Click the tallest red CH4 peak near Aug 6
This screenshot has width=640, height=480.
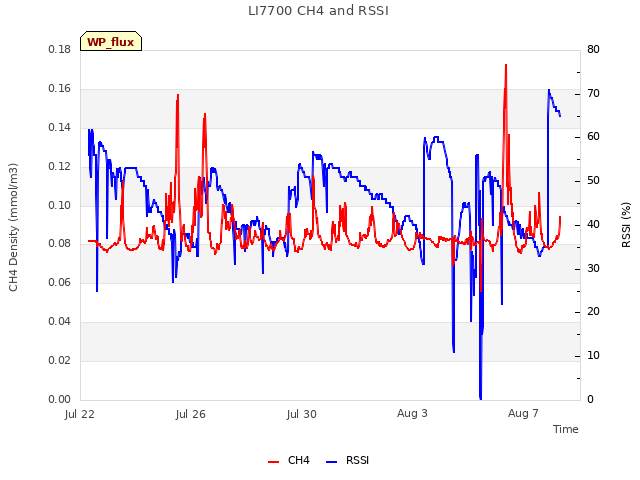(x=506, y=65)
